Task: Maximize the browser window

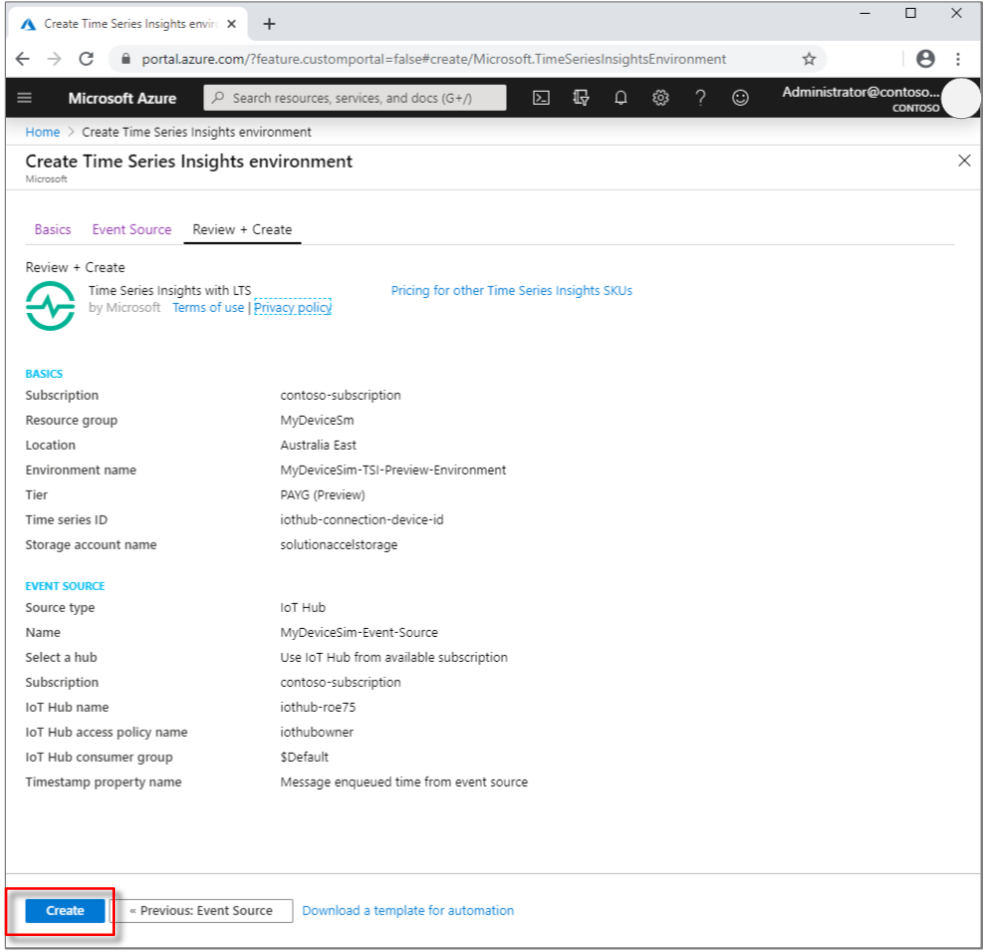Action: click(x=911, y=13)
